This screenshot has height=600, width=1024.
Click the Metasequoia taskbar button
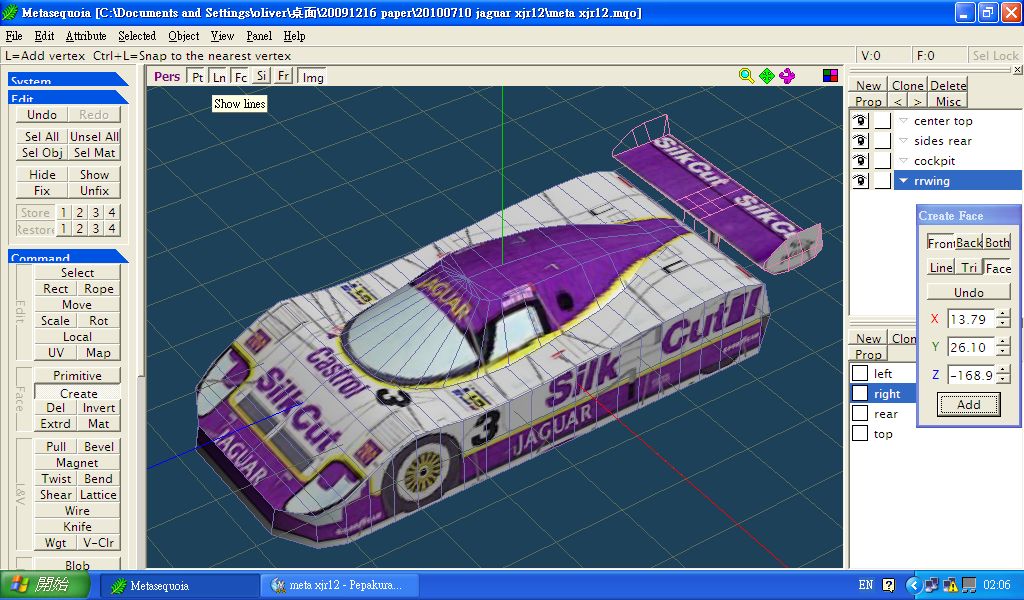tap(179, 585)
